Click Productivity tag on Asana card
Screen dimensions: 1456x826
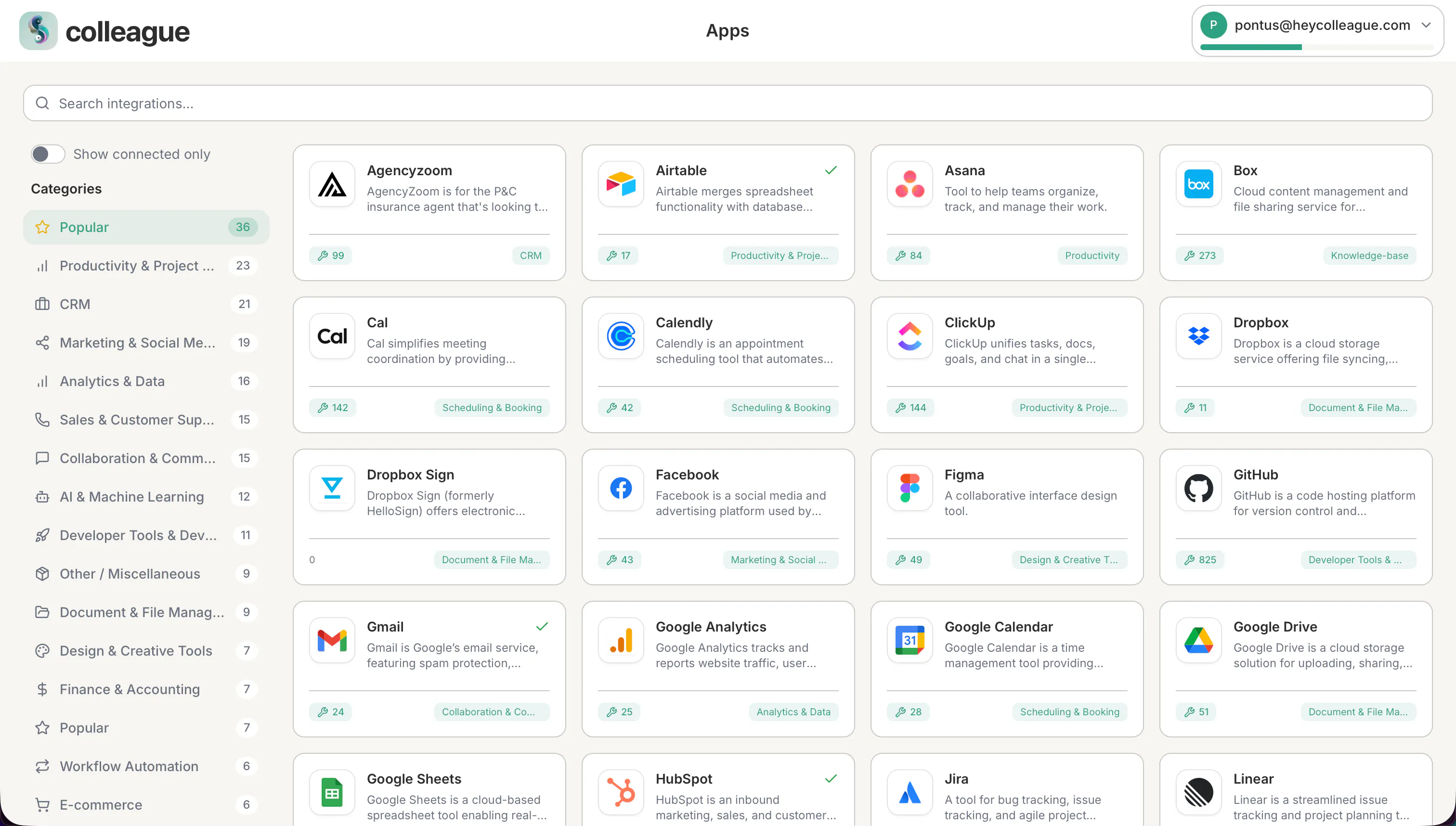coord(1092,255)
